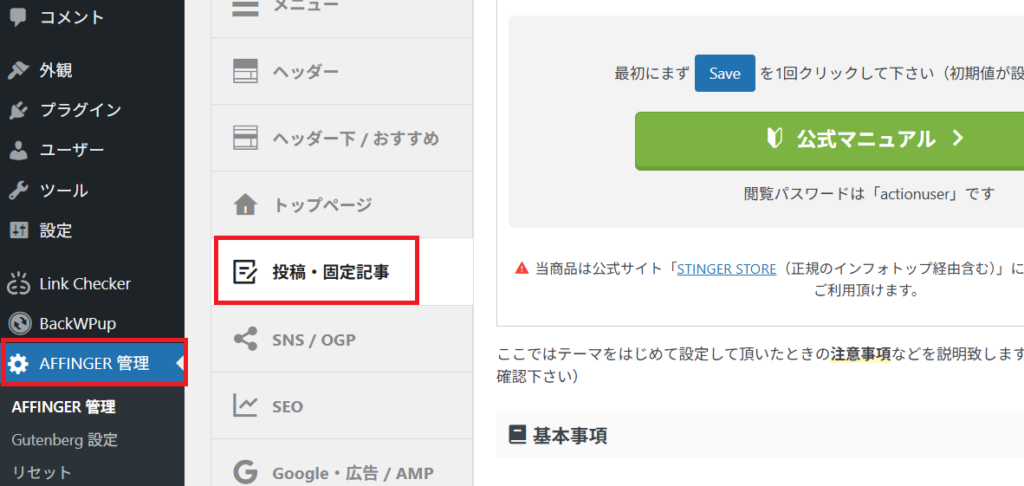
Task: Click the Appearance paintbrush icon
Action: pyautogui.click(x=18, y=70)
